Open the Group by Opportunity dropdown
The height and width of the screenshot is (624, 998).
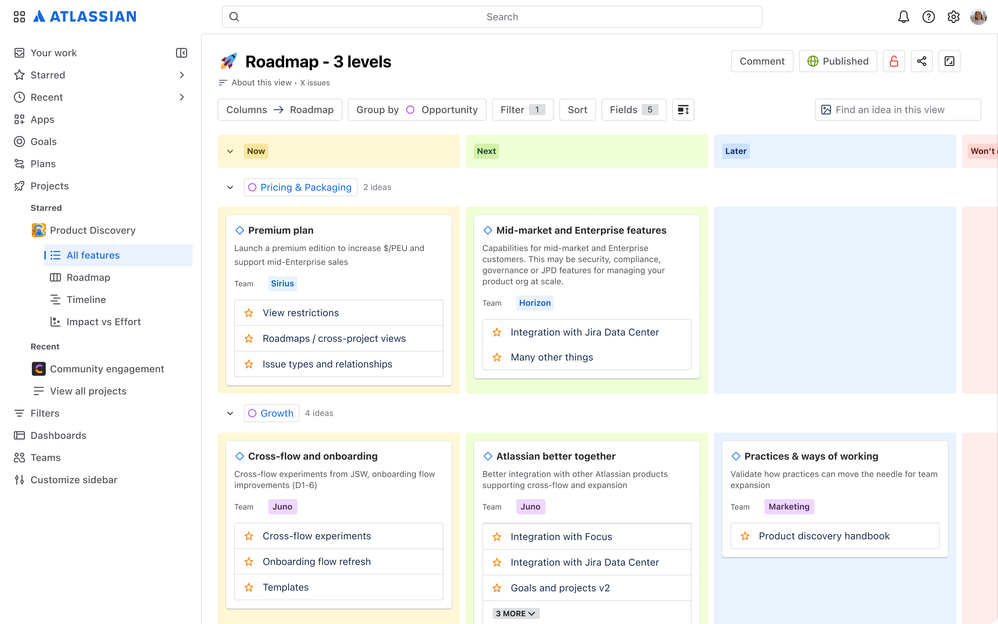(417, 110)
